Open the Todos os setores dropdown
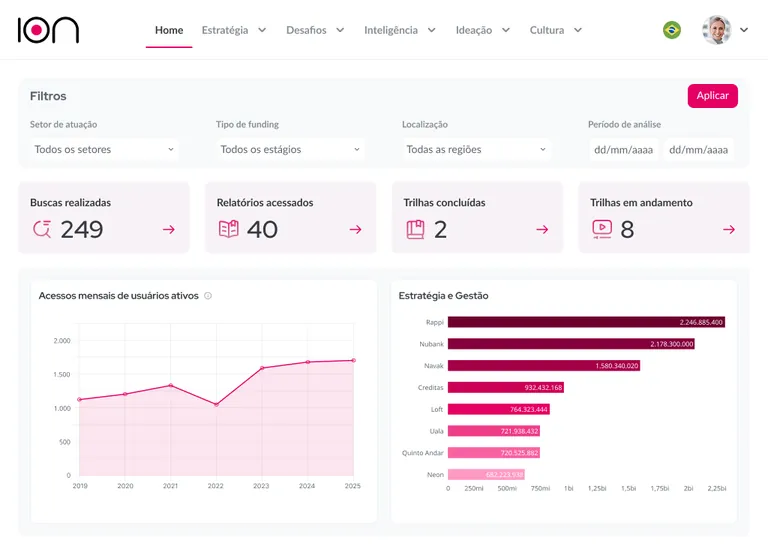Image resolution: width=768 pixels, height=555 pixels. 104,149
